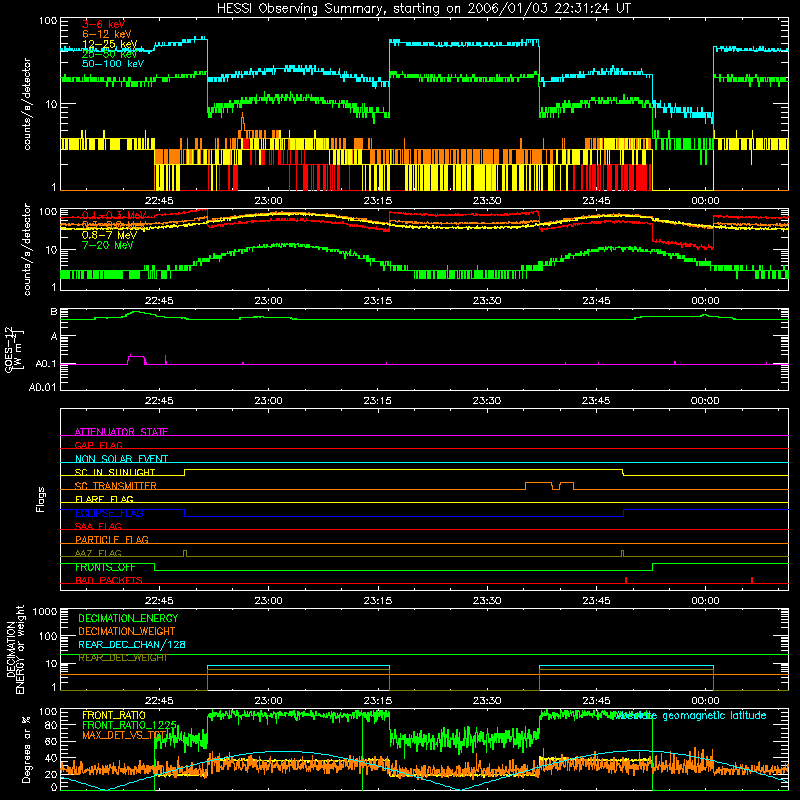Select the 0.8-7 MeV legend label
800x800 pixels.
click(x=109, y=235)
